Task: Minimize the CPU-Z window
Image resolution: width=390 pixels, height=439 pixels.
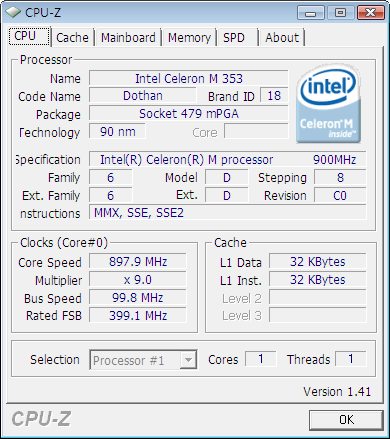Action: (x=311, y=13)
